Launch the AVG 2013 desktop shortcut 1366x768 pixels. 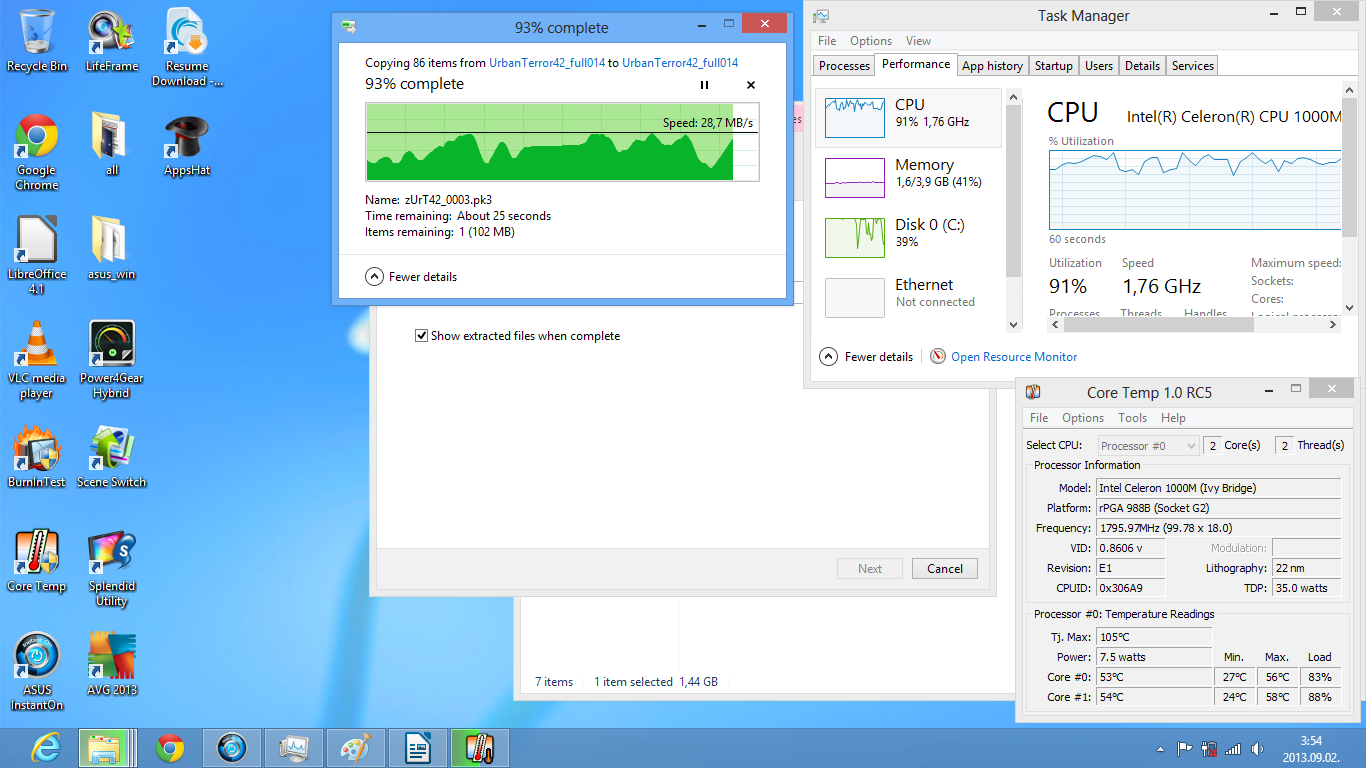(x=112, y=665)
